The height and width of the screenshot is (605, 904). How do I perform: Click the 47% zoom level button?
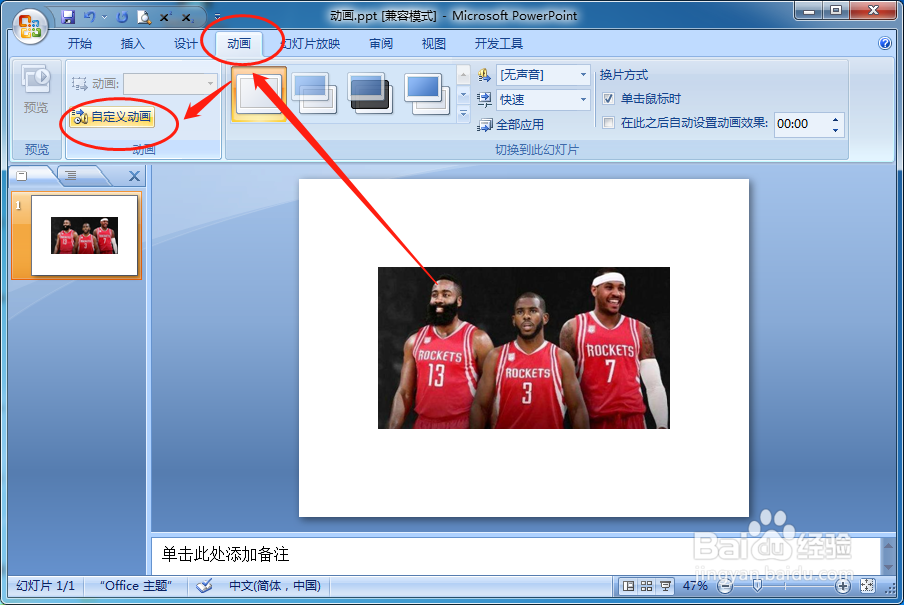(x=695, y=586)
